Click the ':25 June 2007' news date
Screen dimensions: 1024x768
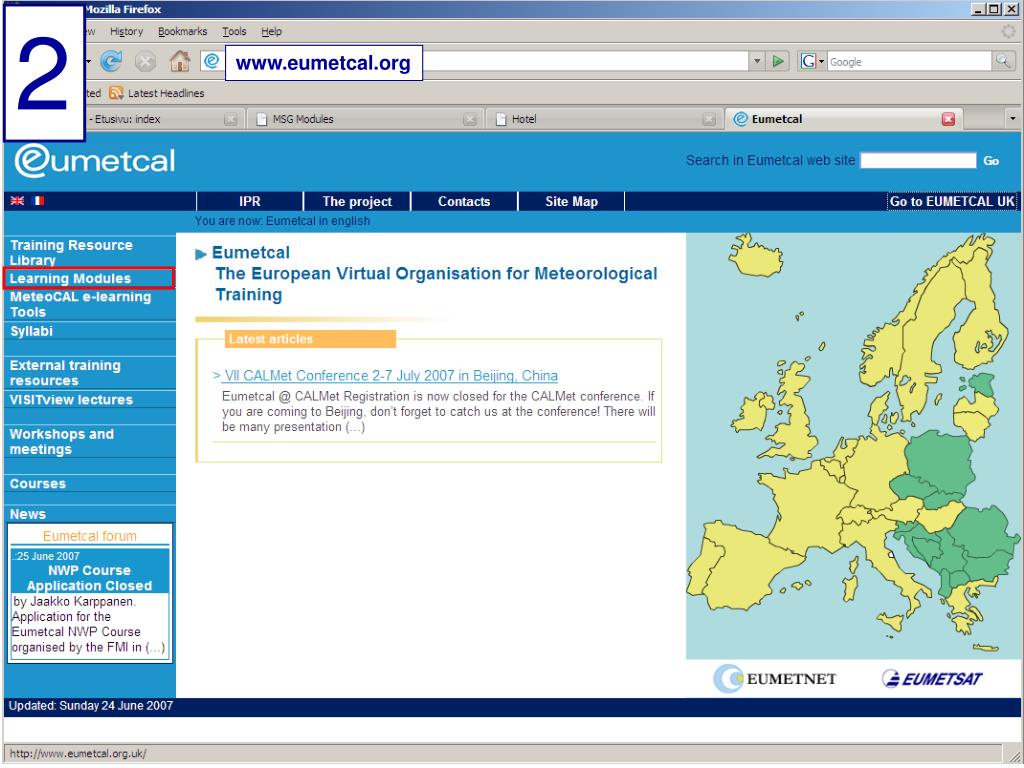point(46,556)
